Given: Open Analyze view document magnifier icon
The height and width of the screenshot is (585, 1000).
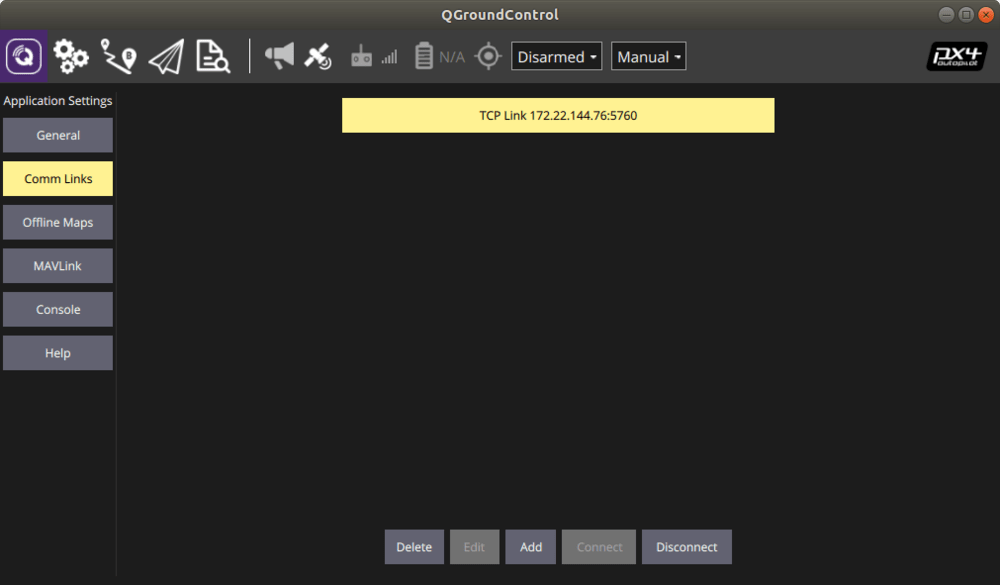Looking at the screenshot, I should click(213, 56).
